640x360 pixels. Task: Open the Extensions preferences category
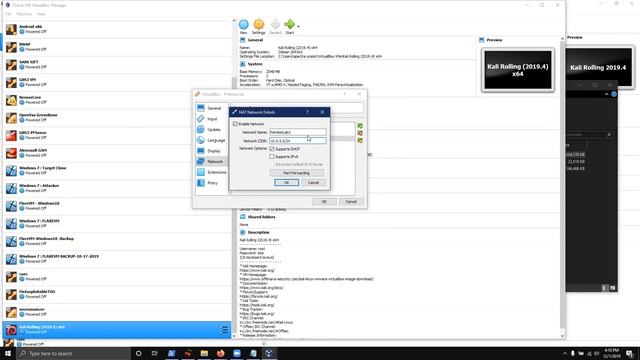click(211, 172)
